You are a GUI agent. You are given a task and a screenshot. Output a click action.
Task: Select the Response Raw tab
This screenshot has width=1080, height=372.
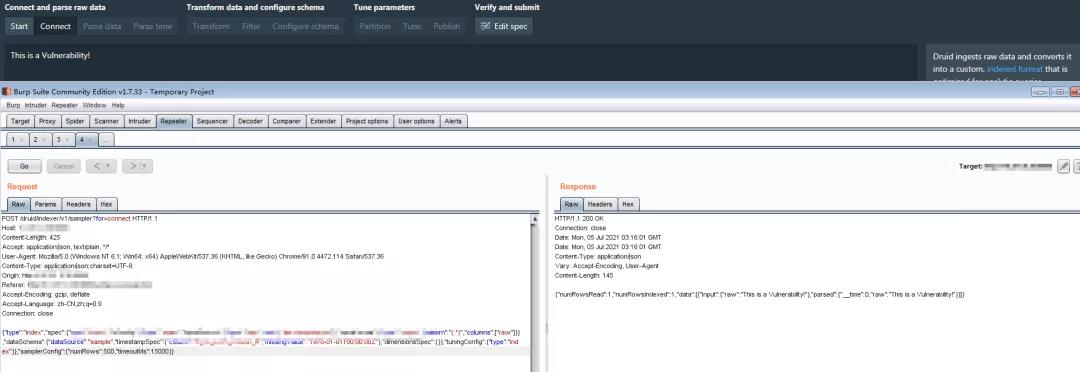pyautogui.click(x=571, y=204)
